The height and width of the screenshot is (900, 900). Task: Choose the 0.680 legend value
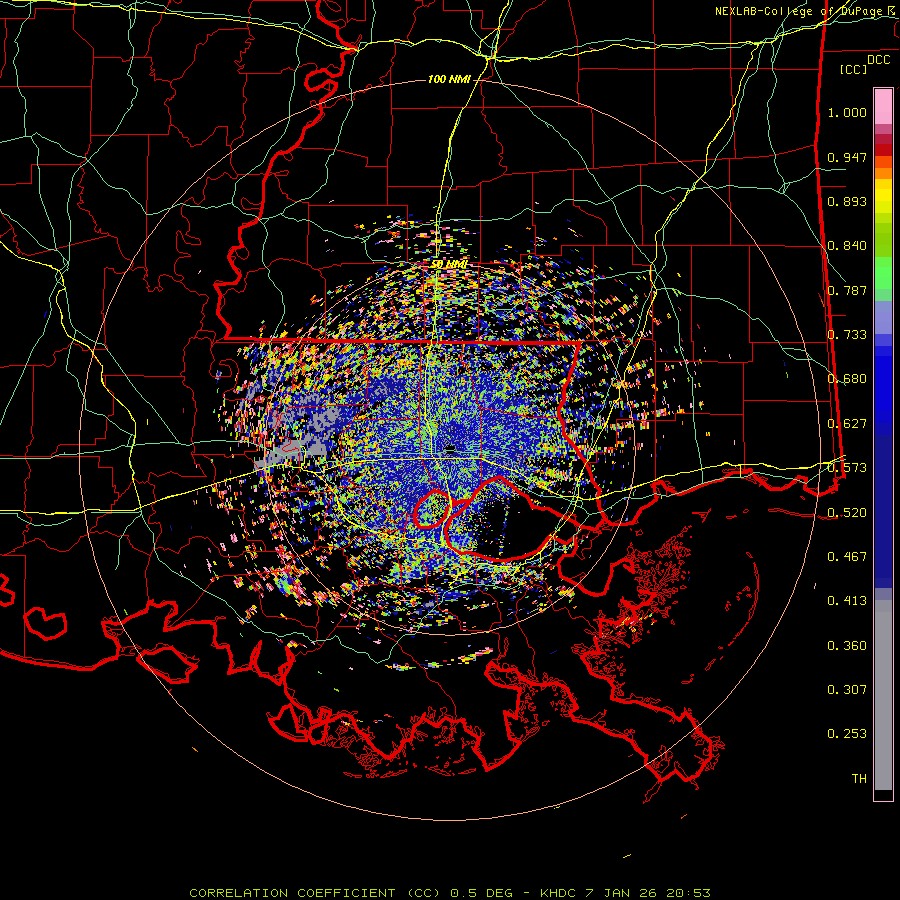tap(847, 379)
